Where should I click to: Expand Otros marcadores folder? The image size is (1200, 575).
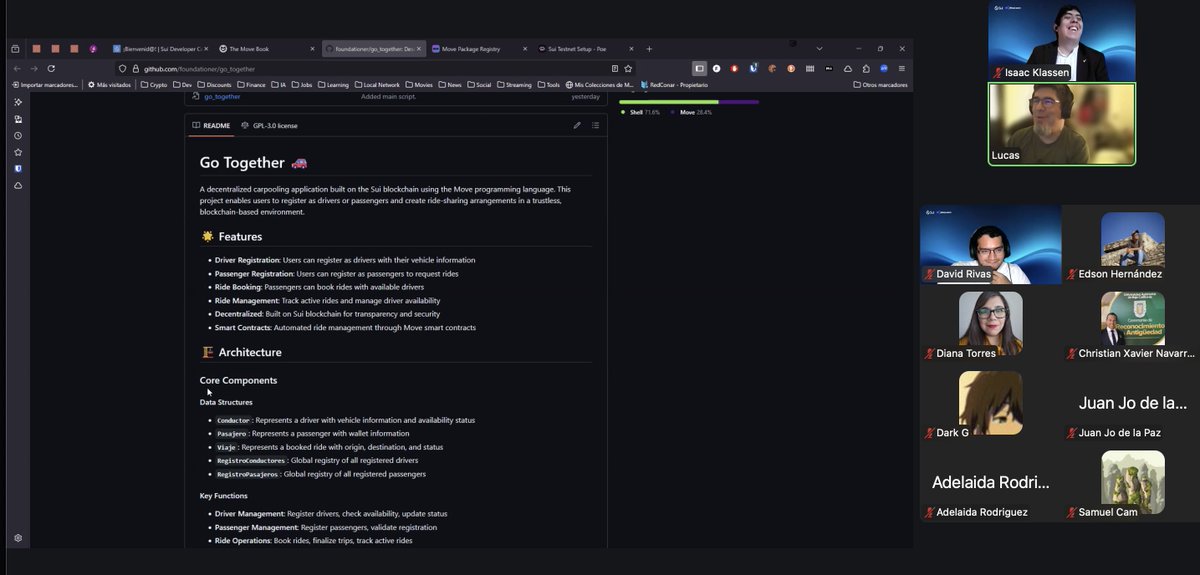point(880,85)
